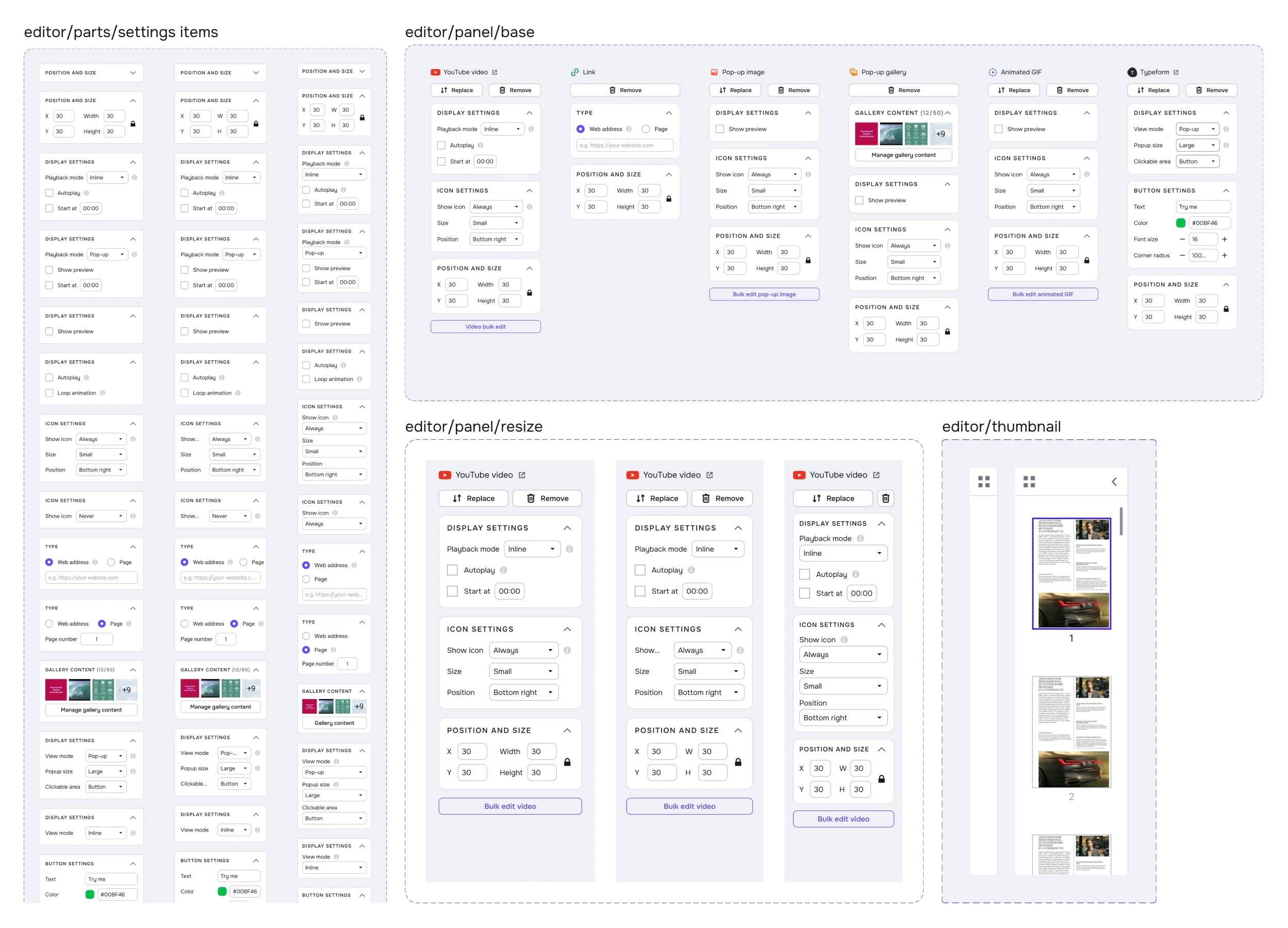The height and width of the screenshot is (928, 1288).
Task: Select the page 2 thumbnail
Action: (1071, 732)
